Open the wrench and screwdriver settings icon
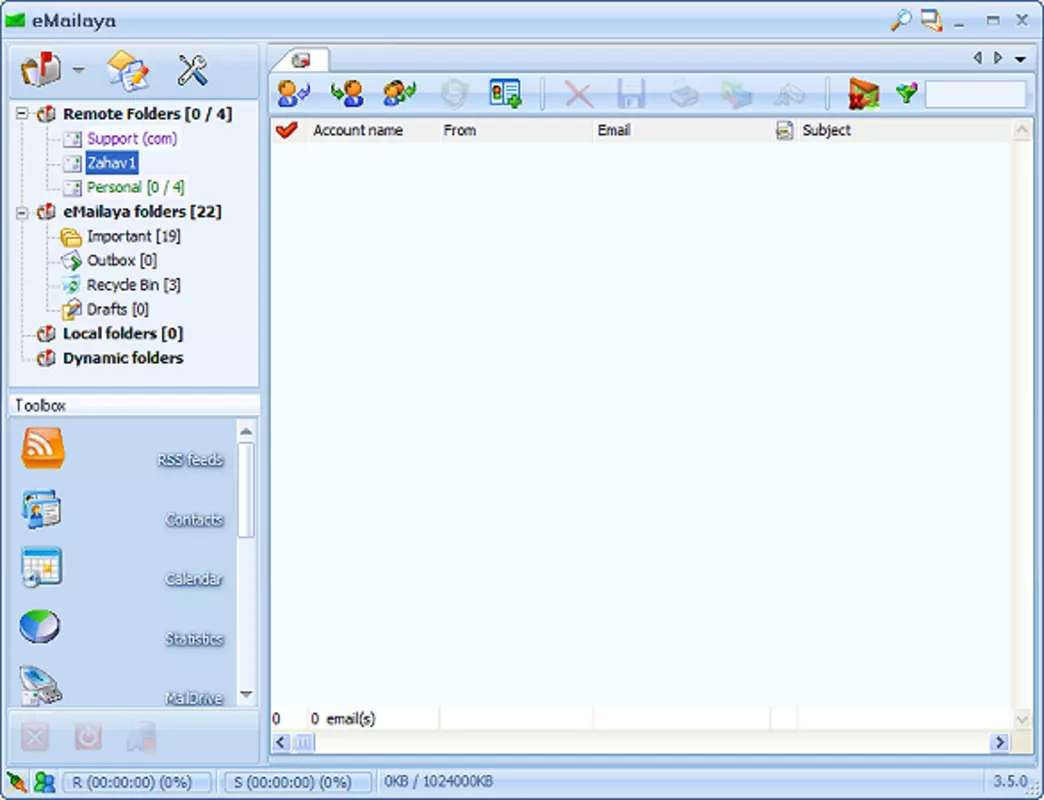 [192, 70]
